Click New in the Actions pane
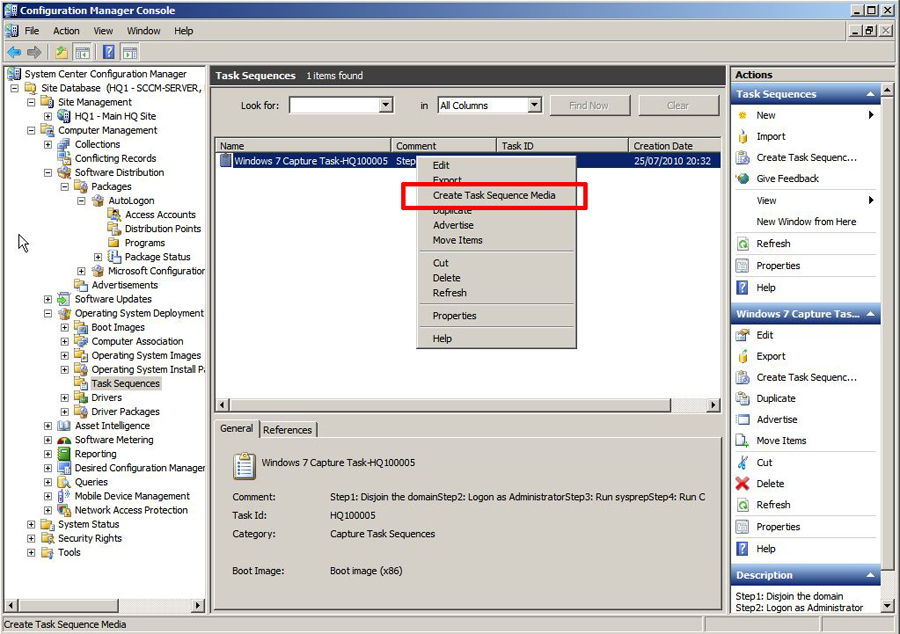Viewport: 900px width, 634px height. [766, 115]
